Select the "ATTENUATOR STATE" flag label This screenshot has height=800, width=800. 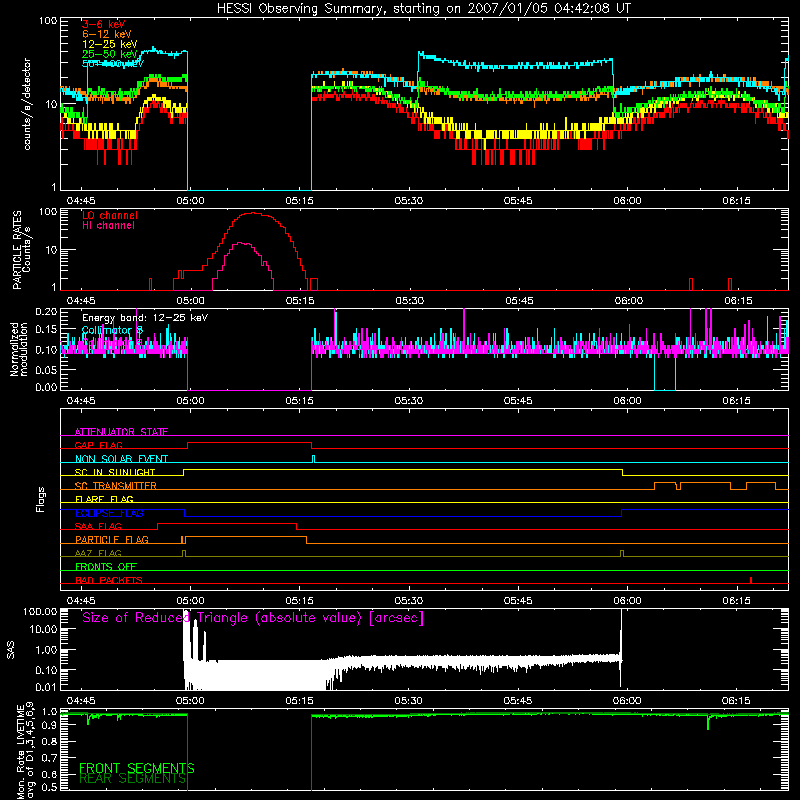121,432
